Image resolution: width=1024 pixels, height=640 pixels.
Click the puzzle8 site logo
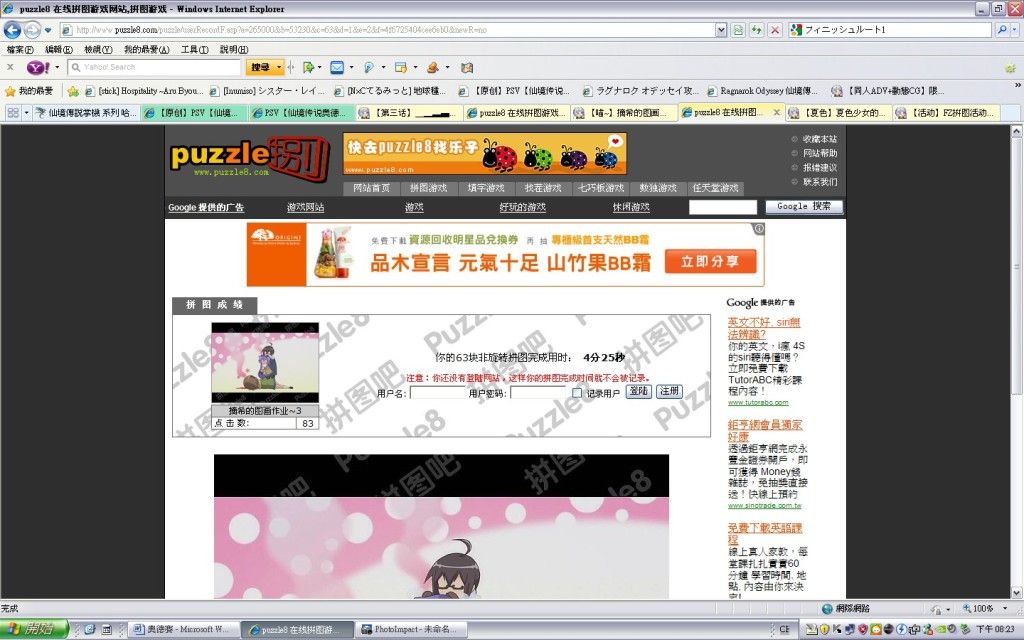click(x=248, y=157)
